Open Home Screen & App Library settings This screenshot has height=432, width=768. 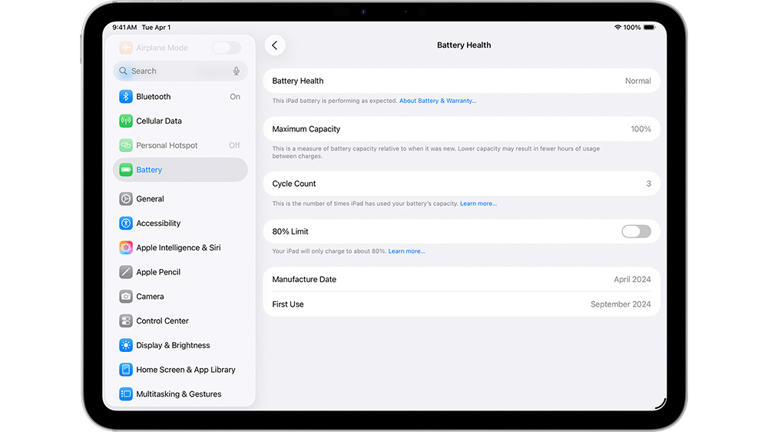180,370
